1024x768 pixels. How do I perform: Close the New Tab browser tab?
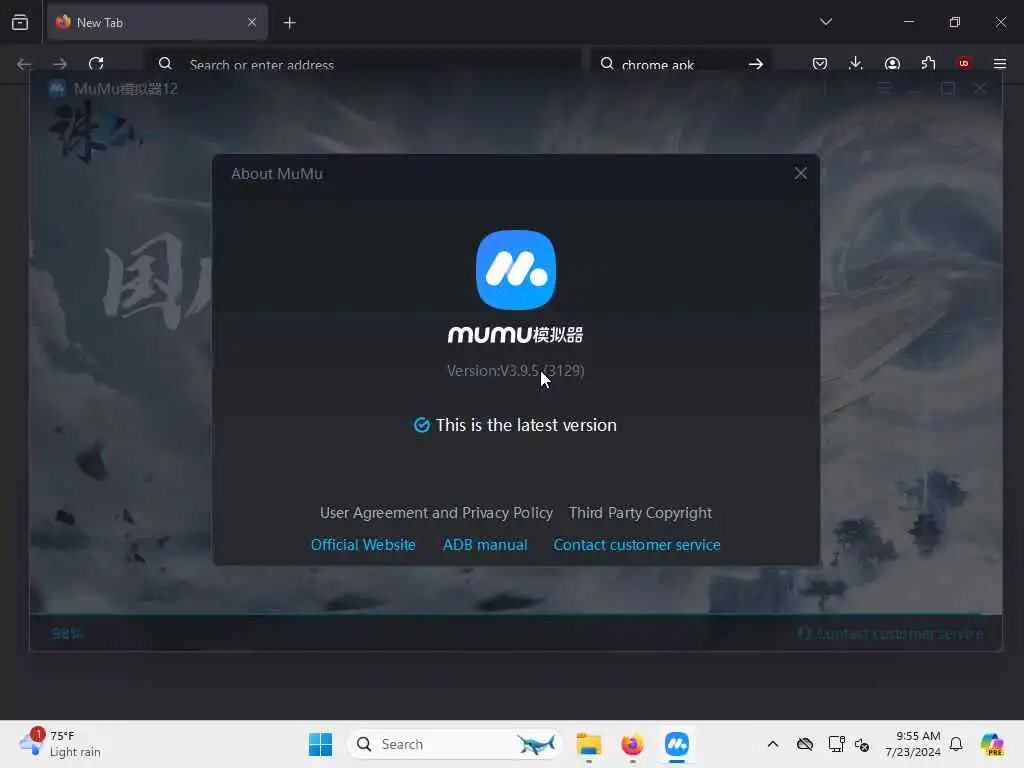pyautogui.click(x=252, y=22)
